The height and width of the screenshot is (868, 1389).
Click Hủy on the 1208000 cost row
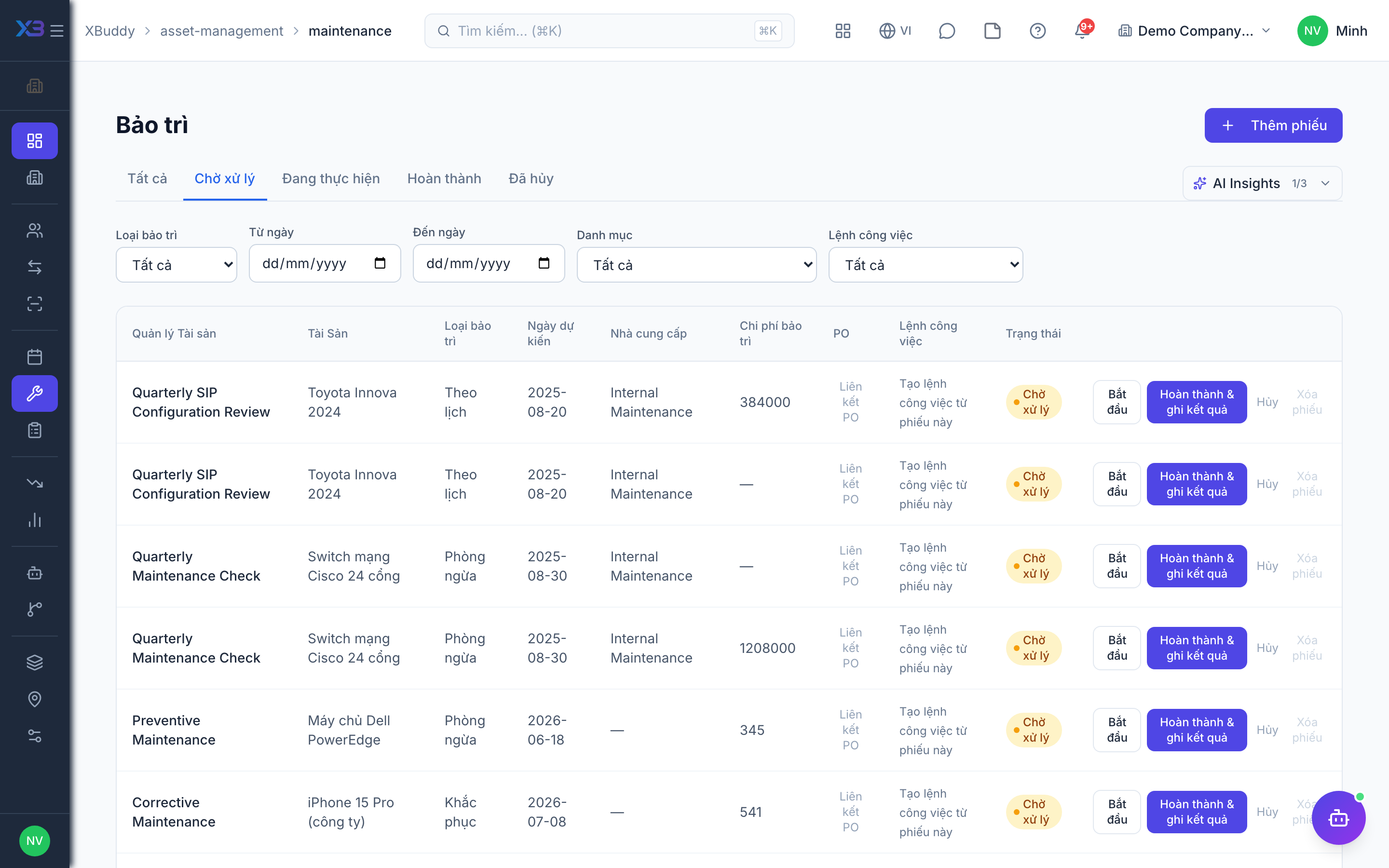[1267, 648]
